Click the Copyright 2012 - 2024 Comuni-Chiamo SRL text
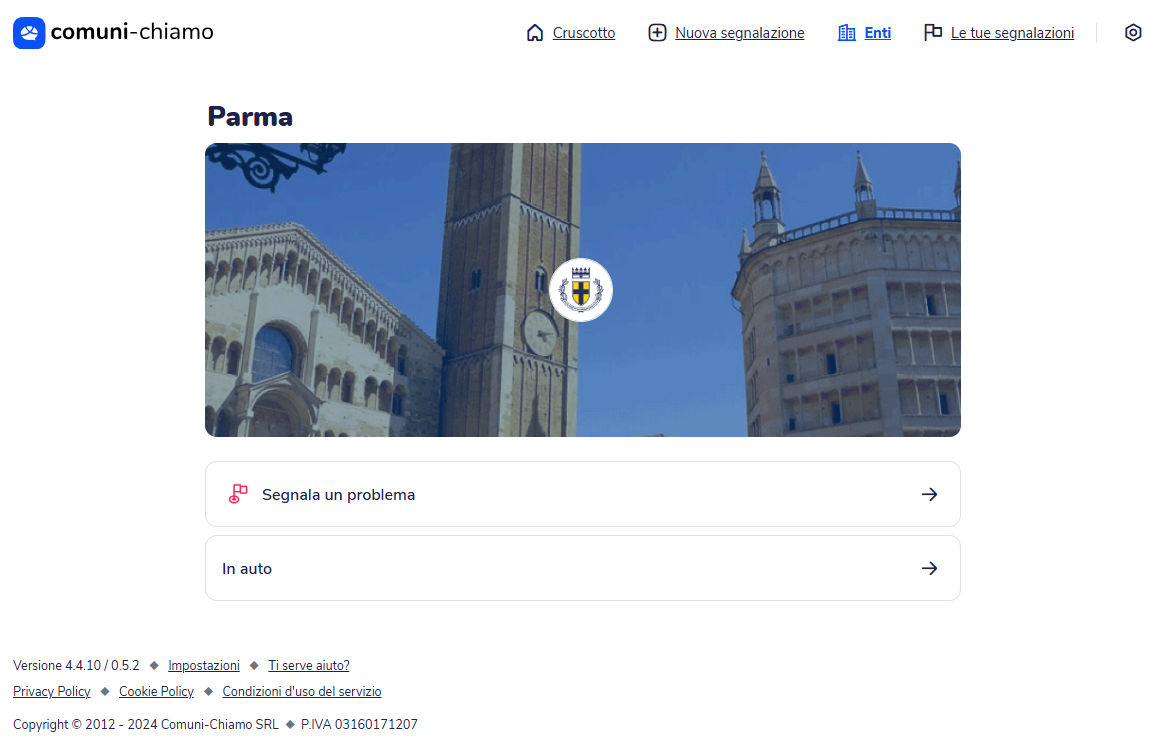Screen dimensions: 1159x753 click(x=146, y=724)
